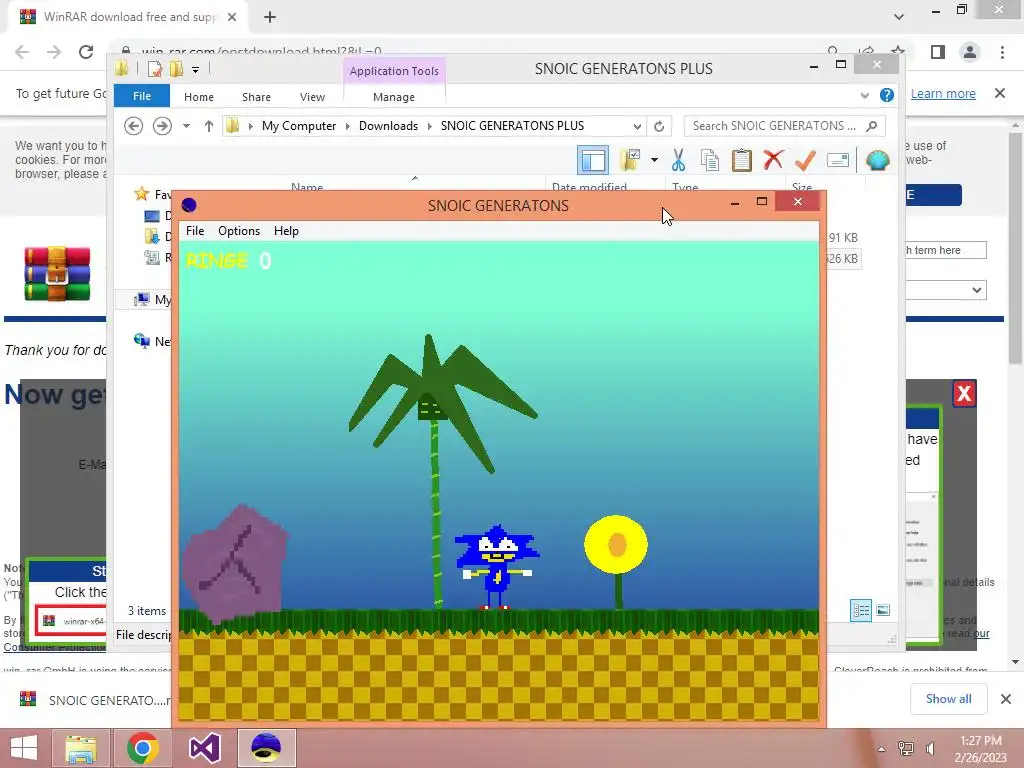Open the File menu in SNOIC GENERATONS game
The image size is (1024, 768).
point(195,231)
